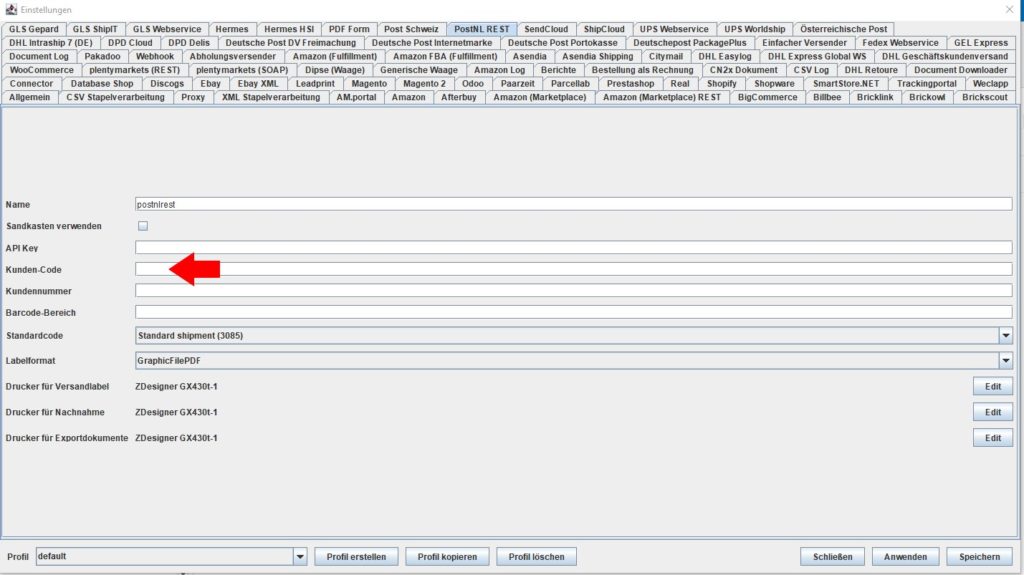Switch to the Trackingportal tab
The width and height of the screenshot is (1024, 575).
click(x=926, y=84)
